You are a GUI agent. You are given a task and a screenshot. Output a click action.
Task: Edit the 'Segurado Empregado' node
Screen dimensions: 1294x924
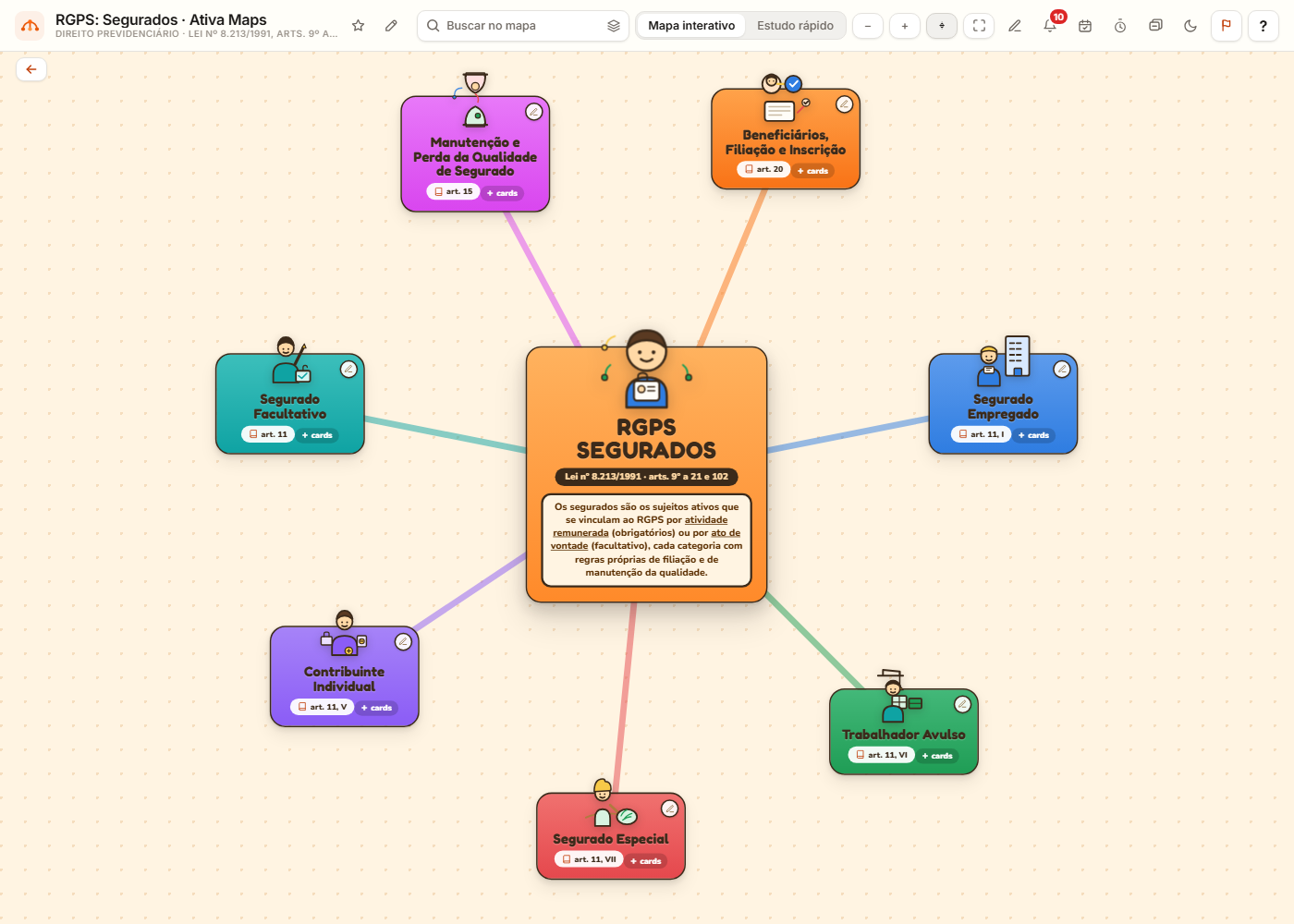(x=1062, y=369)
